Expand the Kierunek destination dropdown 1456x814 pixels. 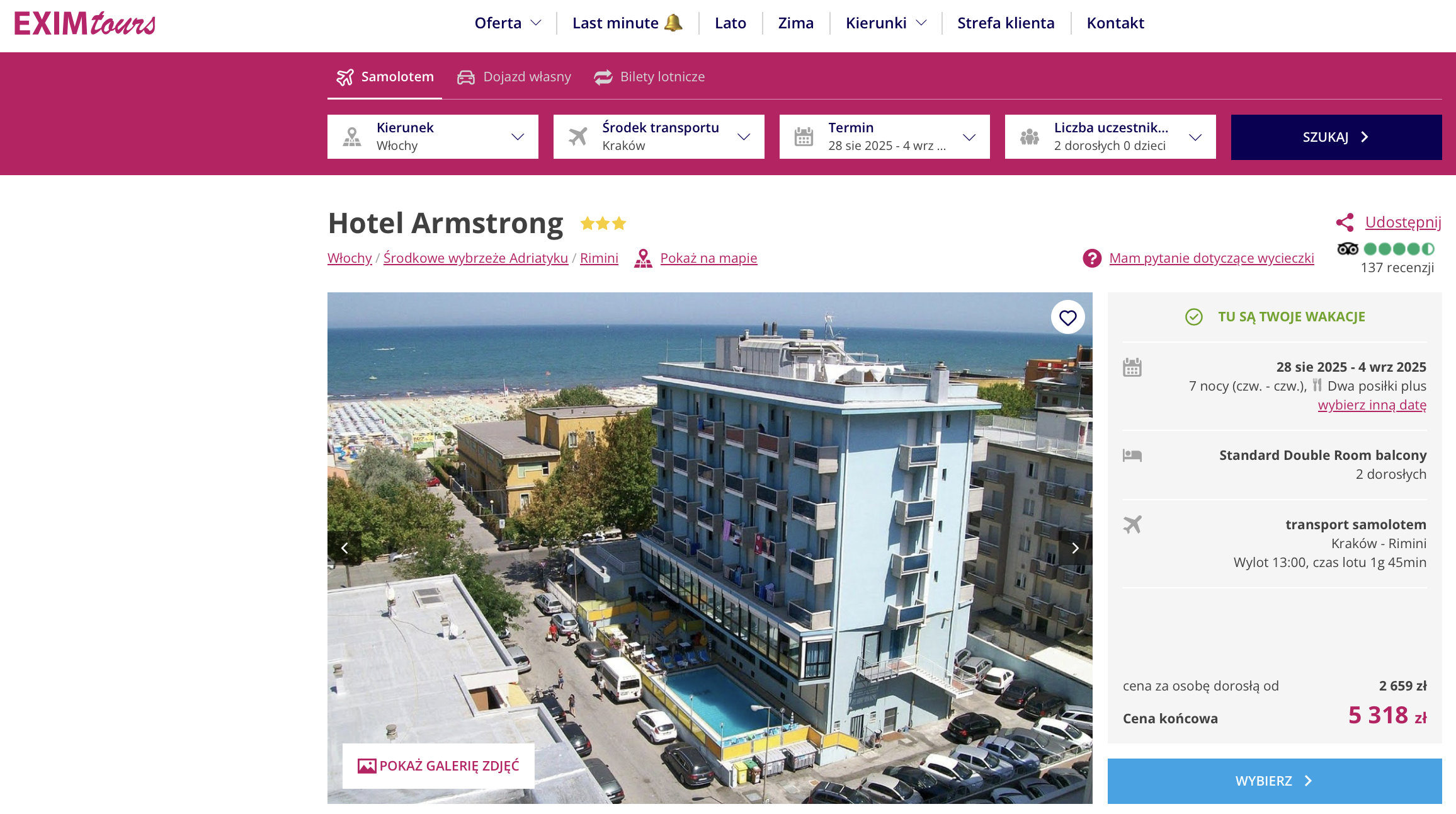(433, 137)
